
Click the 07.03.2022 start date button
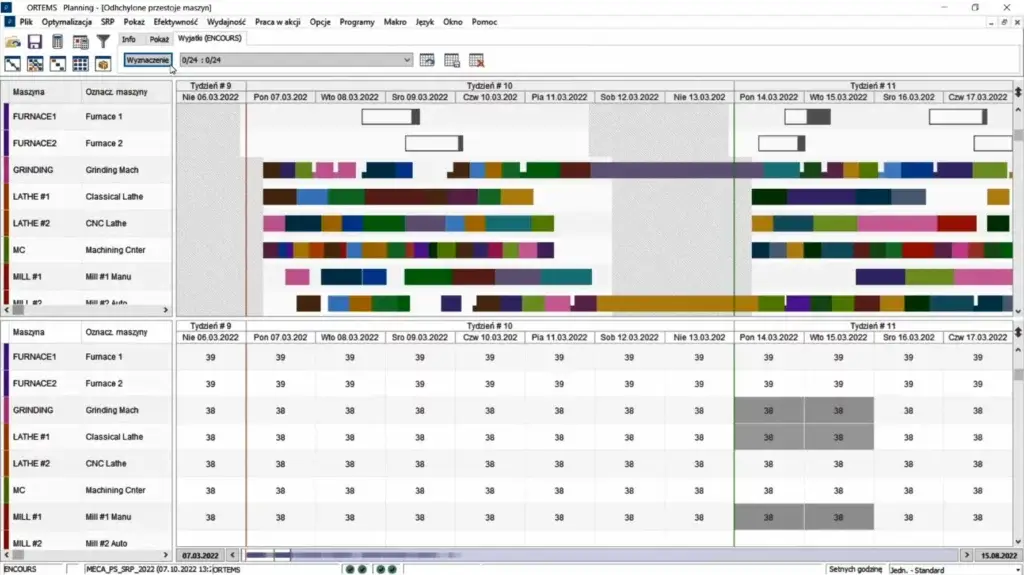pyautogui.click(x=199, y=554)
